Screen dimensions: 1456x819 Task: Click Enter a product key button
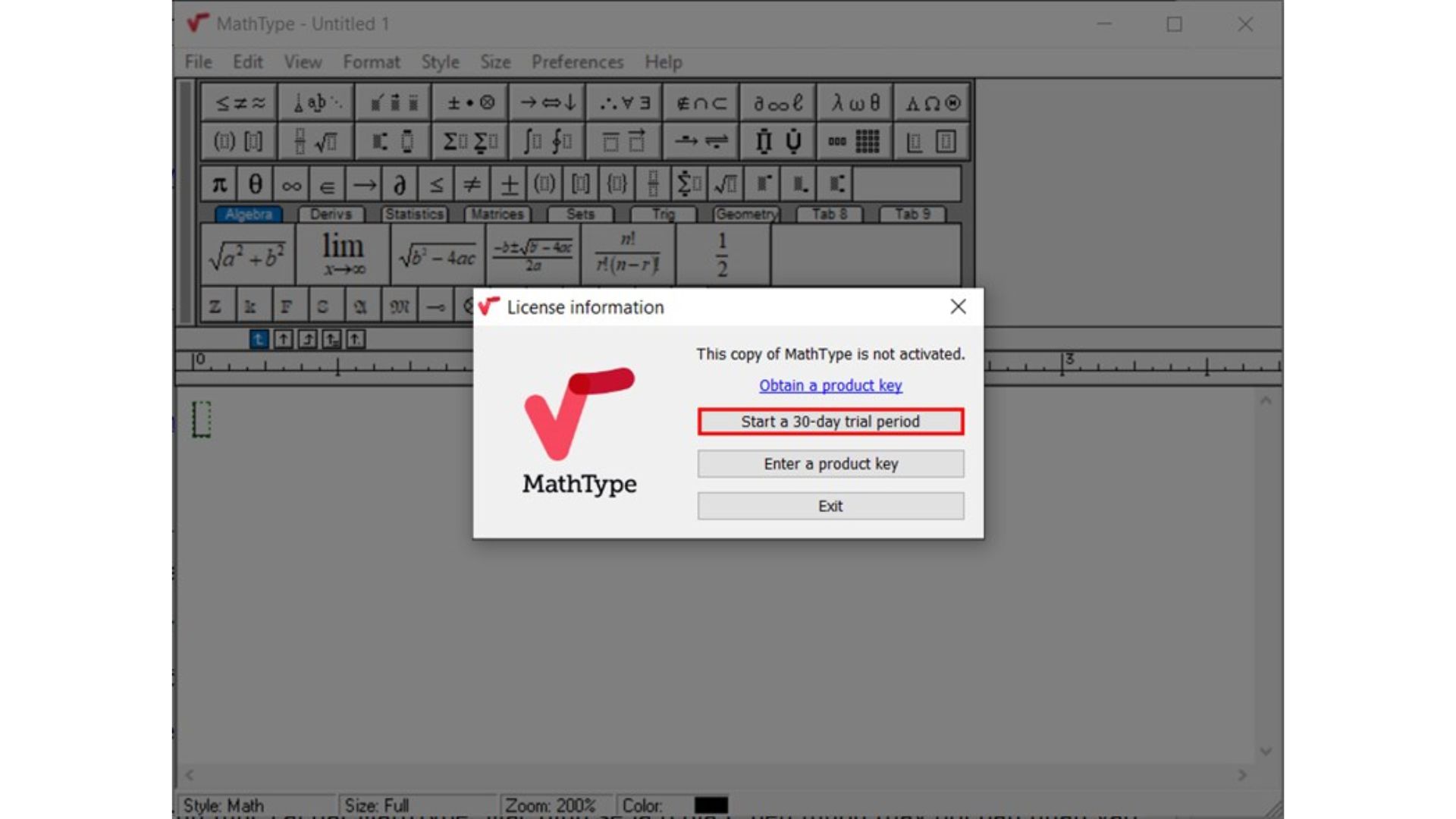tap(830, 464)
